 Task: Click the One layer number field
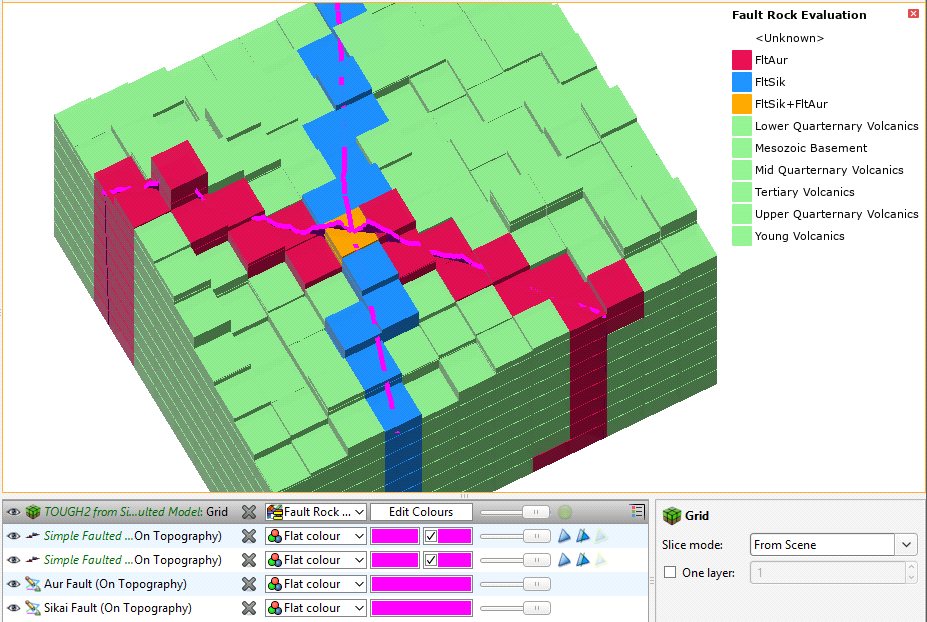click(826, 572)
